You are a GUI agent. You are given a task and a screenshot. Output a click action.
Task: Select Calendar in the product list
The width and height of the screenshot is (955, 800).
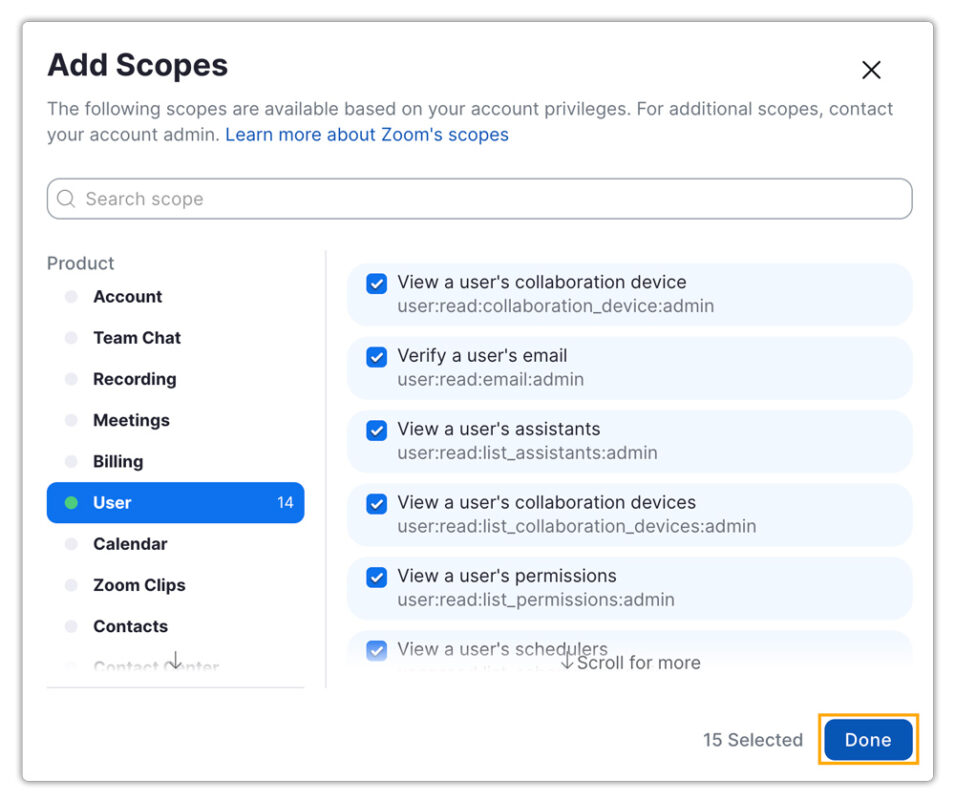point(129,544)
